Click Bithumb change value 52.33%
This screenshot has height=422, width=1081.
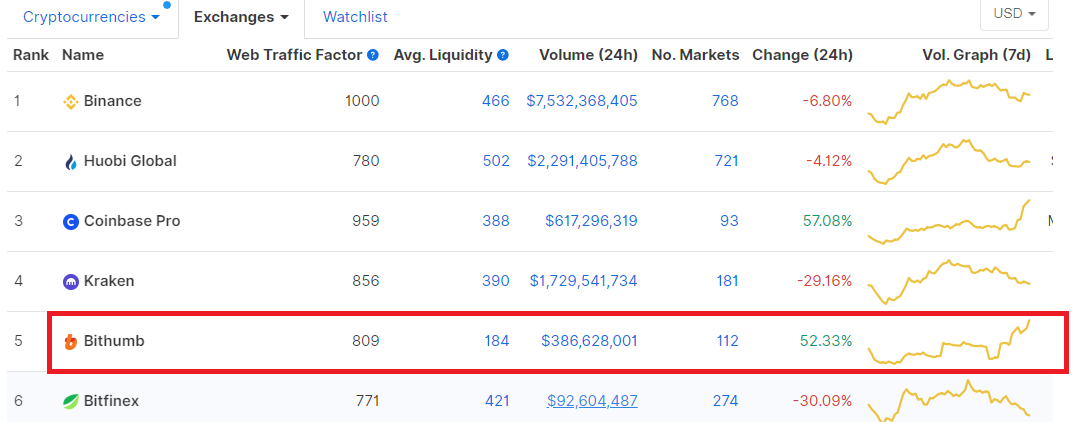click(x=826, y=341)
